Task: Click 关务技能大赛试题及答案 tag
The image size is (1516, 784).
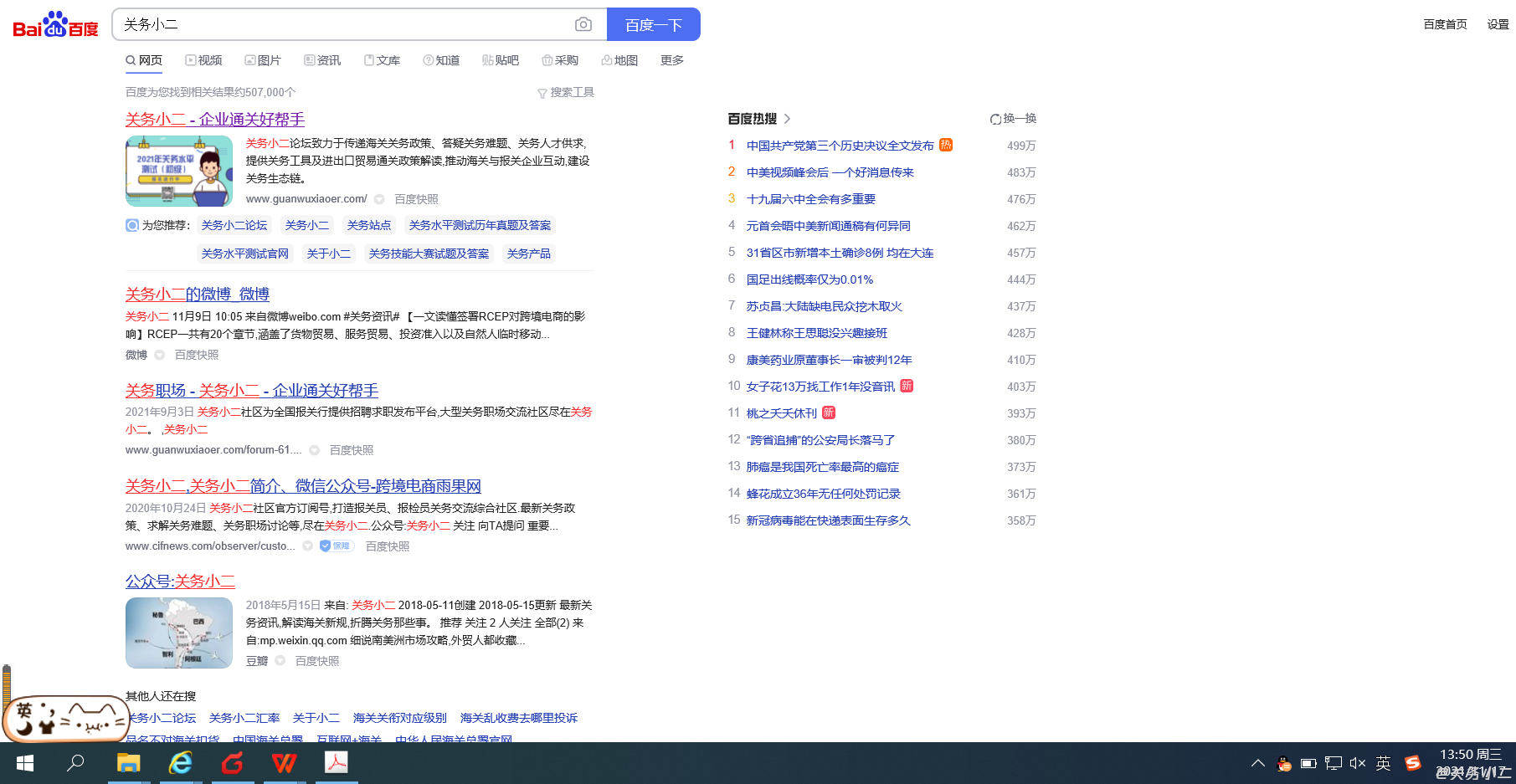Action: click(x=429, y=254)
